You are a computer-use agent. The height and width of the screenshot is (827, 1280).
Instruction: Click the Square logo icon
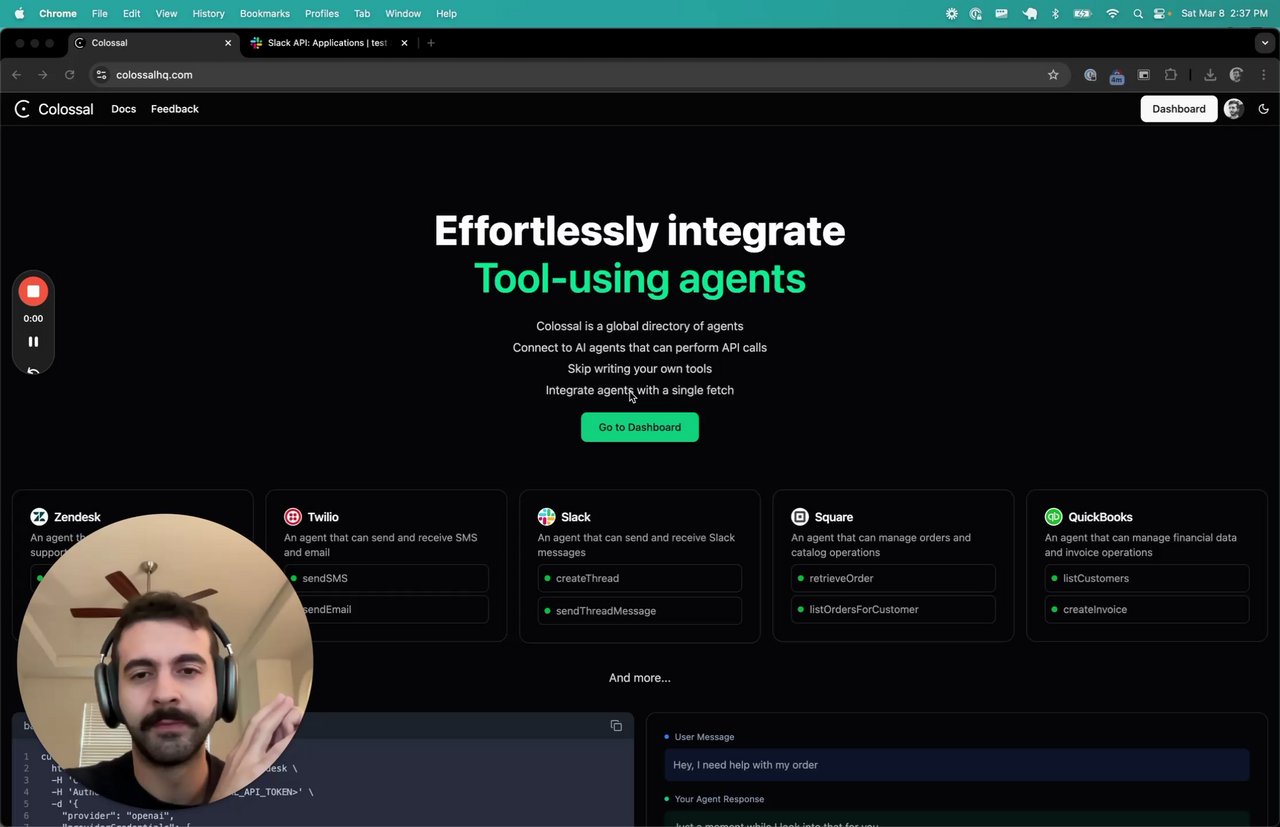(x=800, y=517)
